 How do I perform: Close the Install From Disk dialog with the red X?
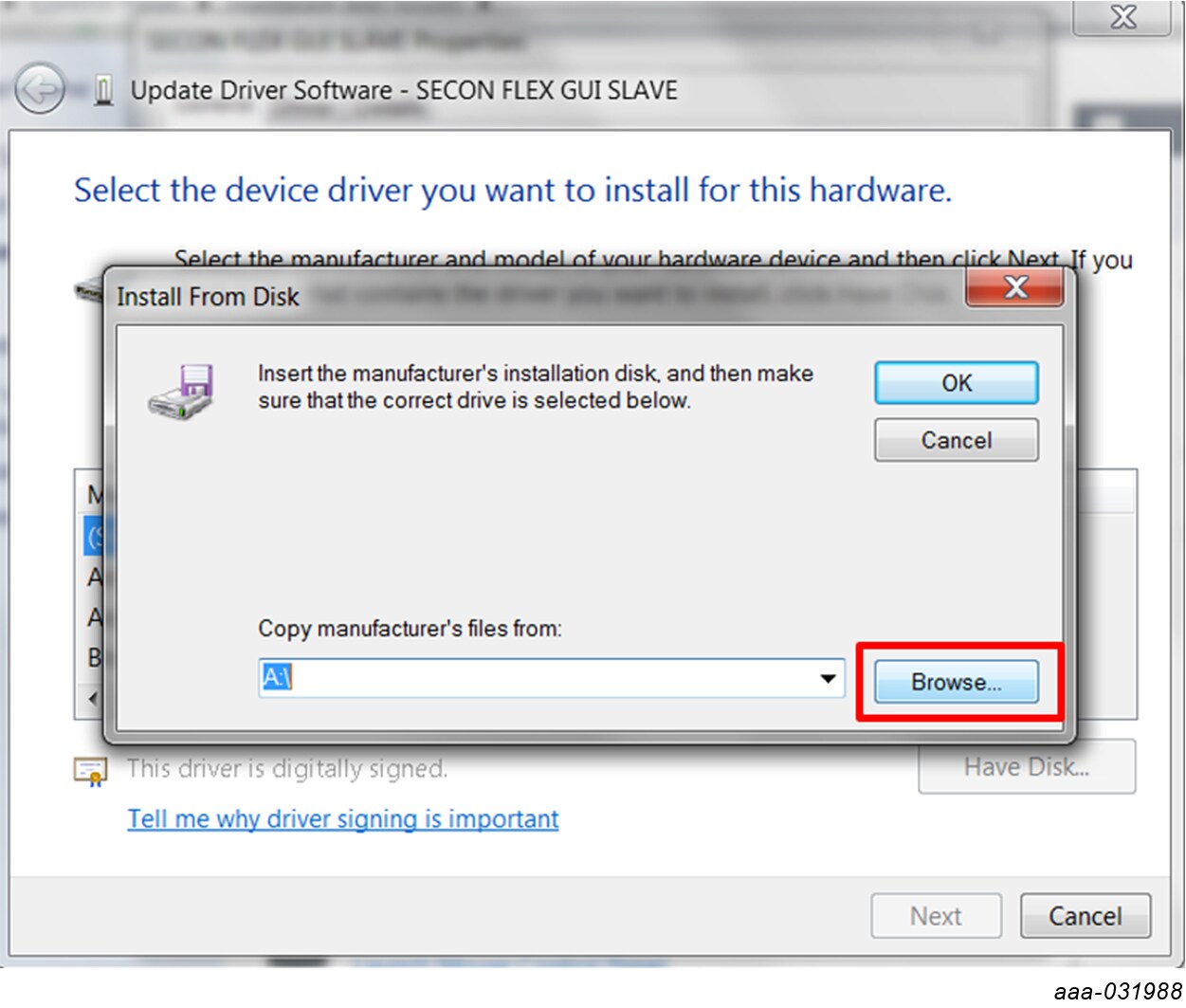tap(1014, 287)
